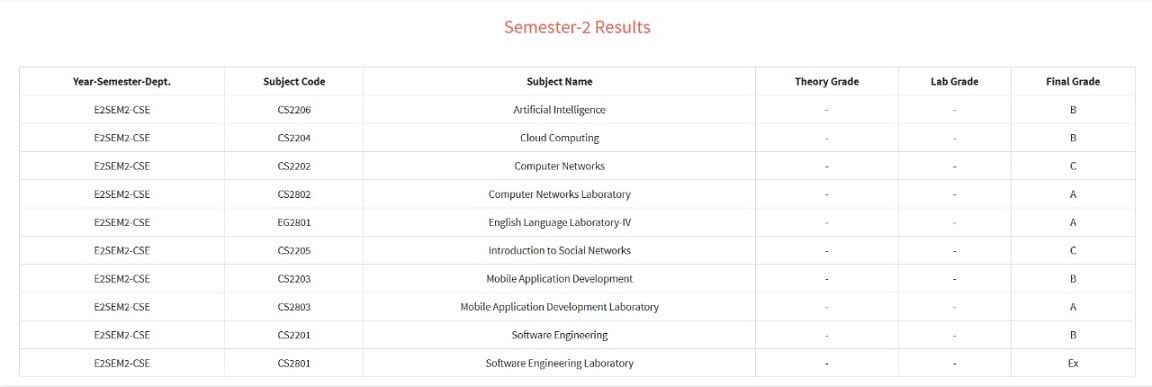Click the Lab Grade column header

pyautogui.click(x=954, y=82)
